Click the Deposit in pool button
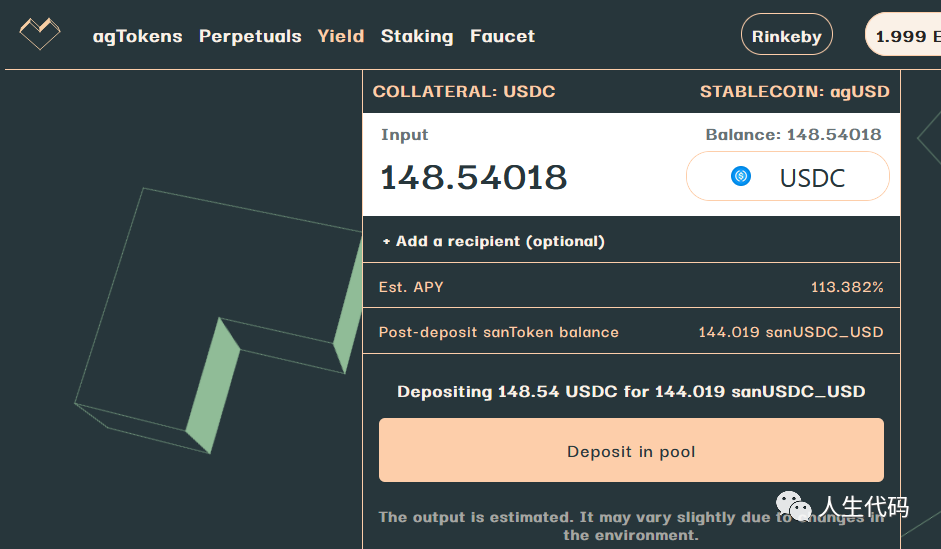This screenshot has width=941, height=549. pyautogui.click(x=631, y=450)
